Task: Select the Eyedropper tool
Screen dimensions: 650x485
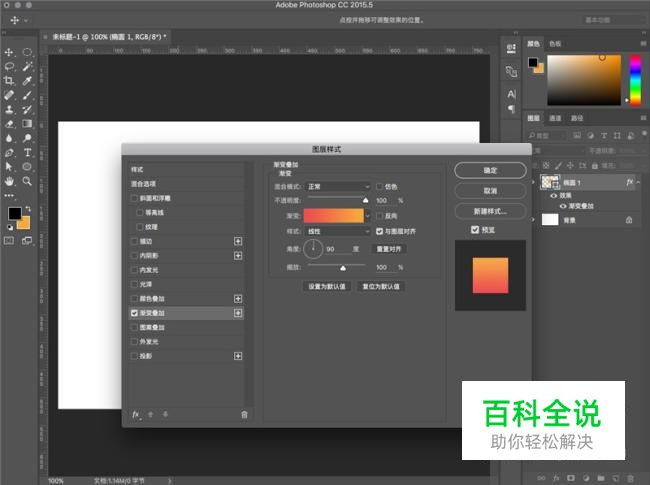Action: 27,81
